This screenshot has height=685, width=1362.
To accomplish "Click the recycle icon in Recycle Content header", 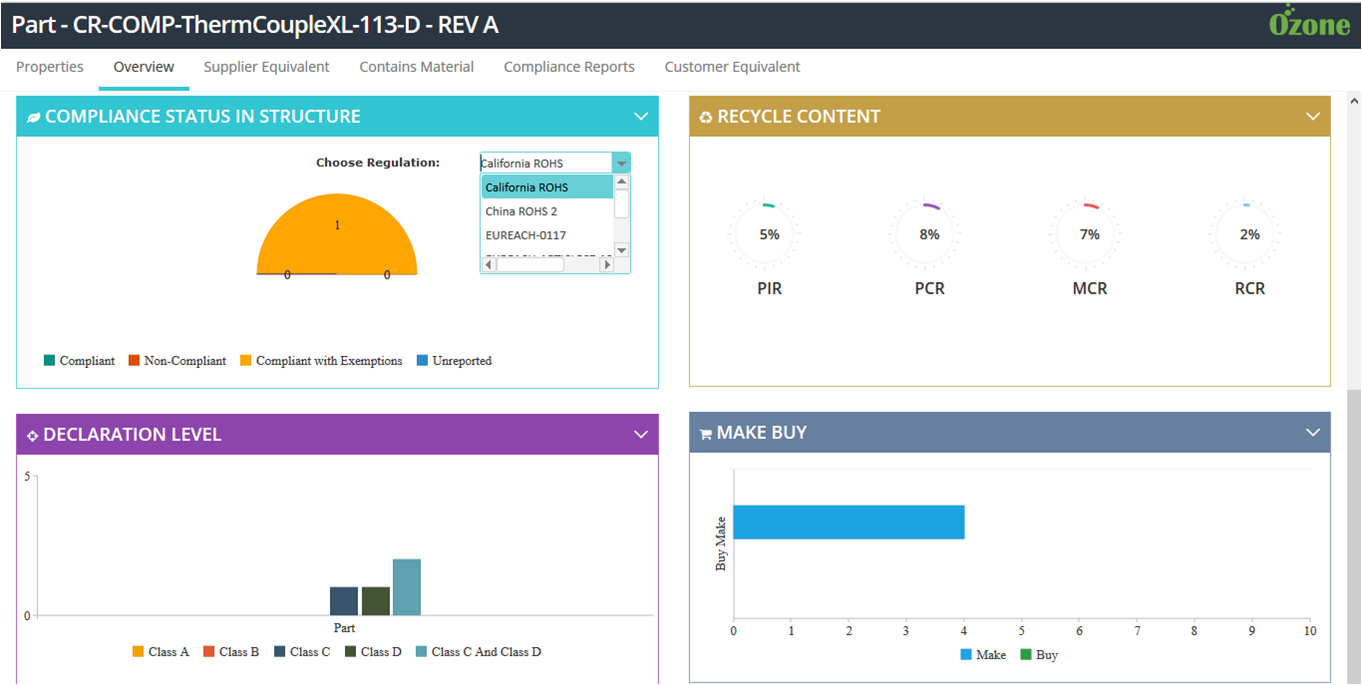I will [706, 117].
